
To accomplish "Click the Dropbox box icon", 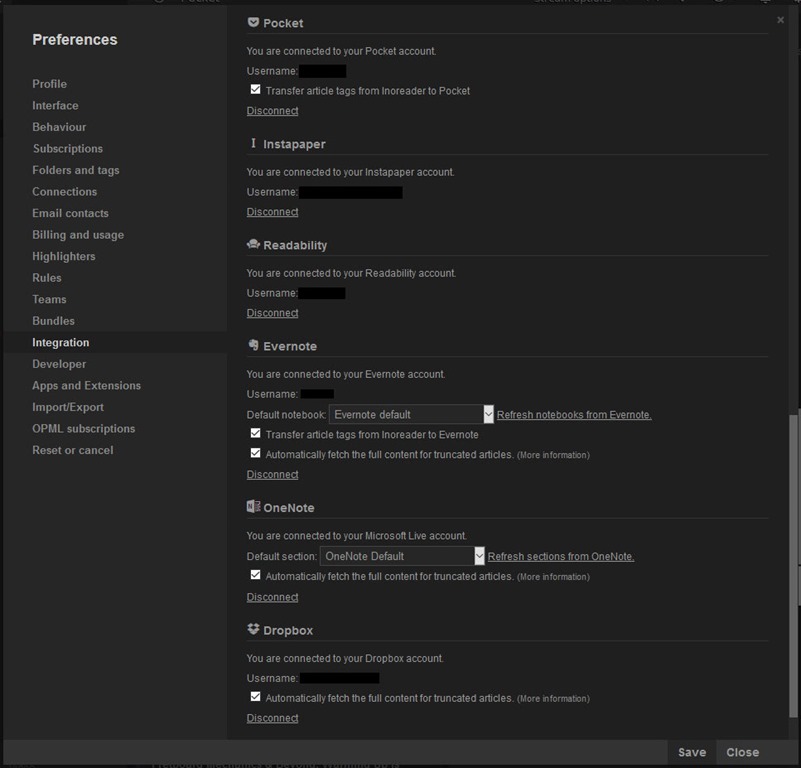I will click(x=253, y=629).
